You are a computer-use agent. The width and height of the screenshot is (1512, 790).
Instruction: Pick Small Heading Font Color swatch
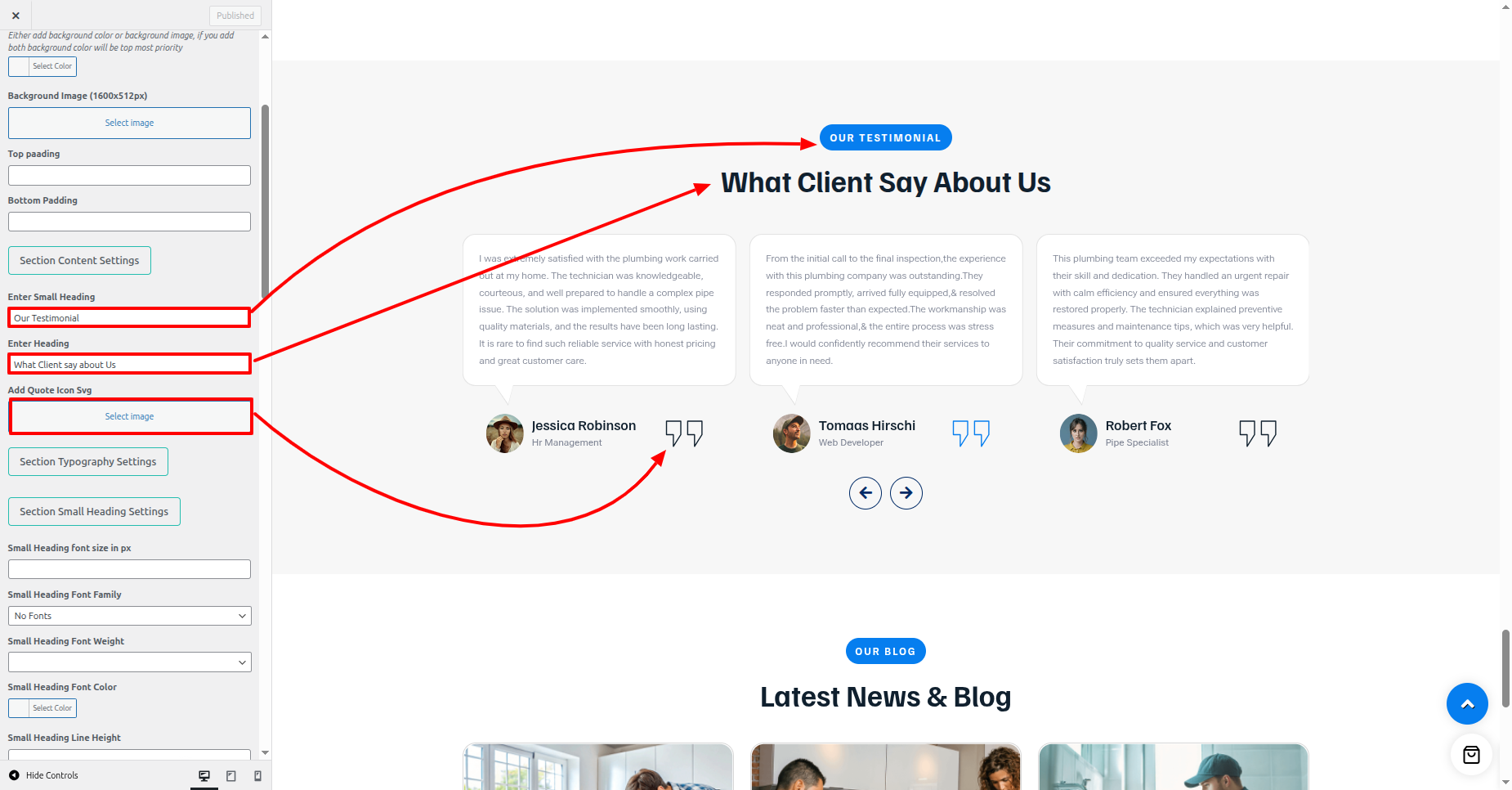pyautogui.click(x=42, y=708)
